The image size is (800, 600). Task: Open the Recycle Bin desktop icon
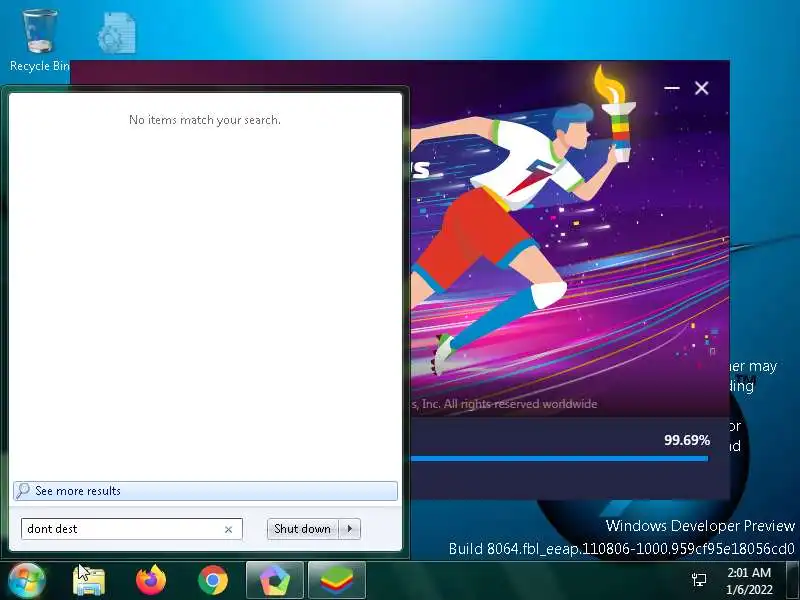[x=39, y=40]
